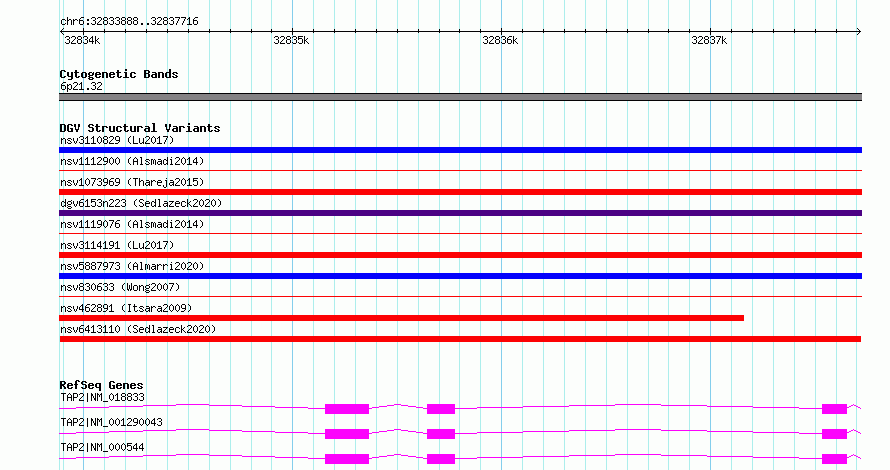
Task: Click the last exon block of TAP2|NM_018833
Action: pos(834,409)
